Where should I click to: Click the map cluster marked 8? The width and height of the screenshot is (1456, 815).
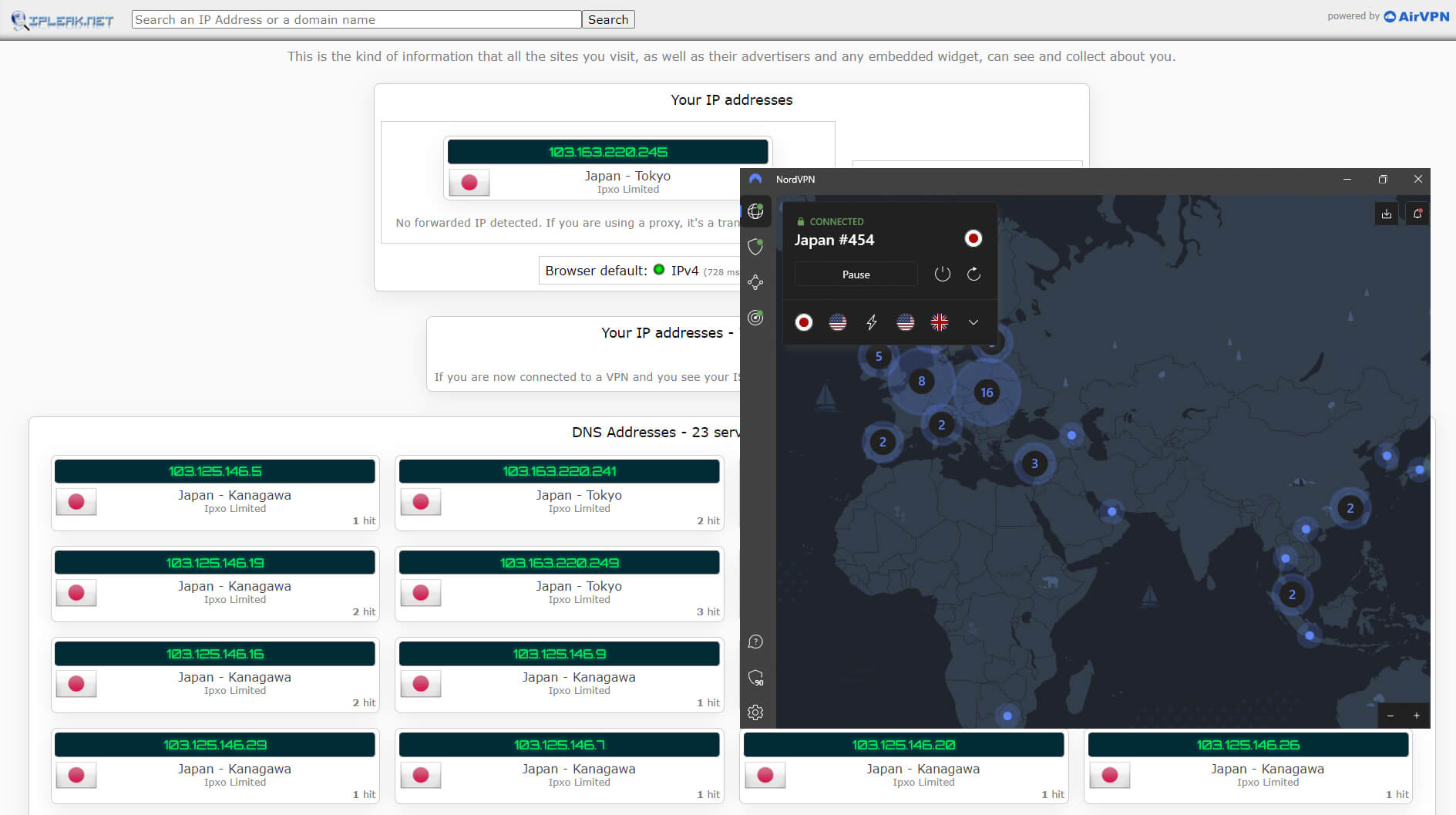[x=921, y=381]
